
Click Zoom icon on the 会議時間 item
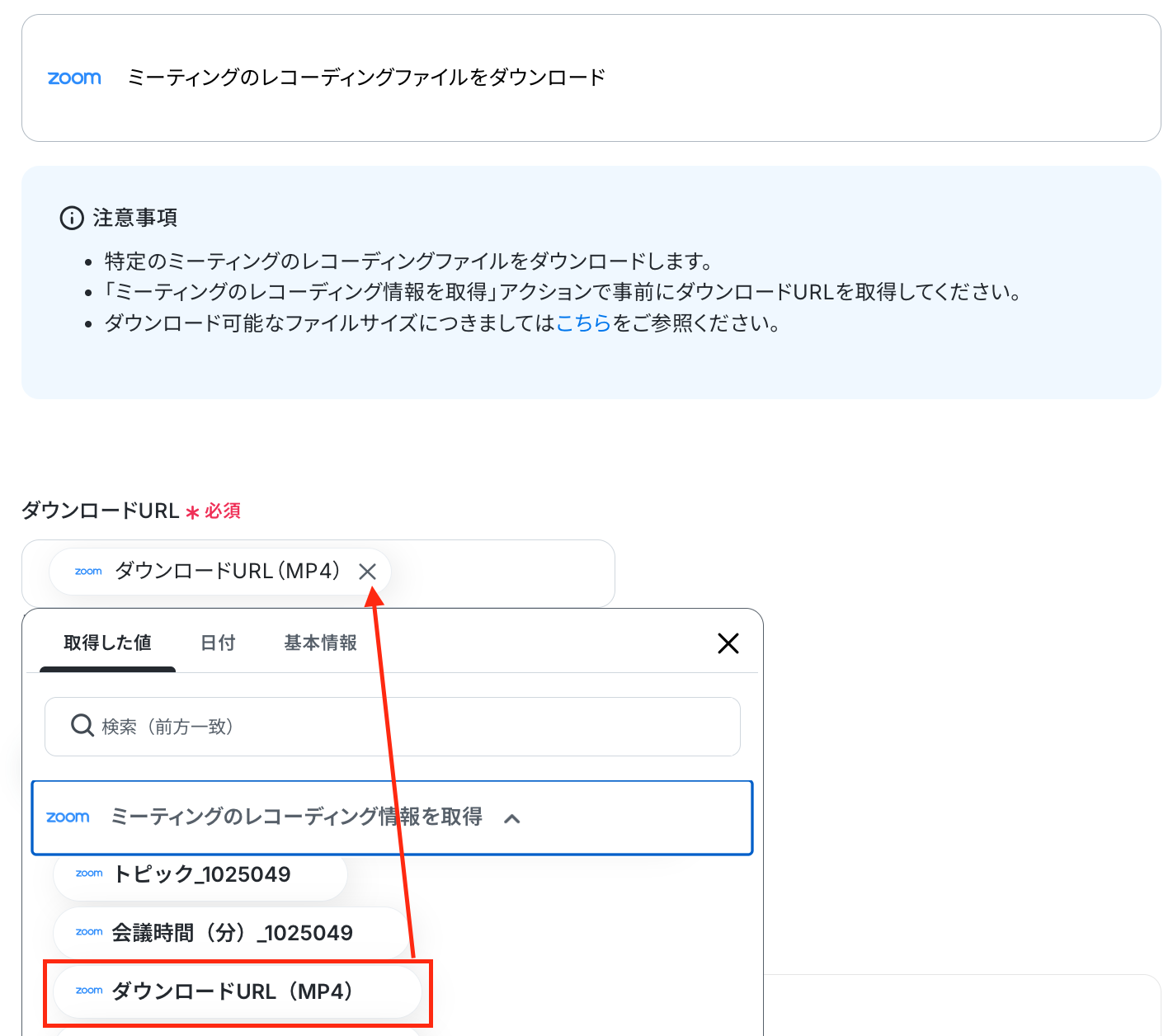tap(89, 932)
